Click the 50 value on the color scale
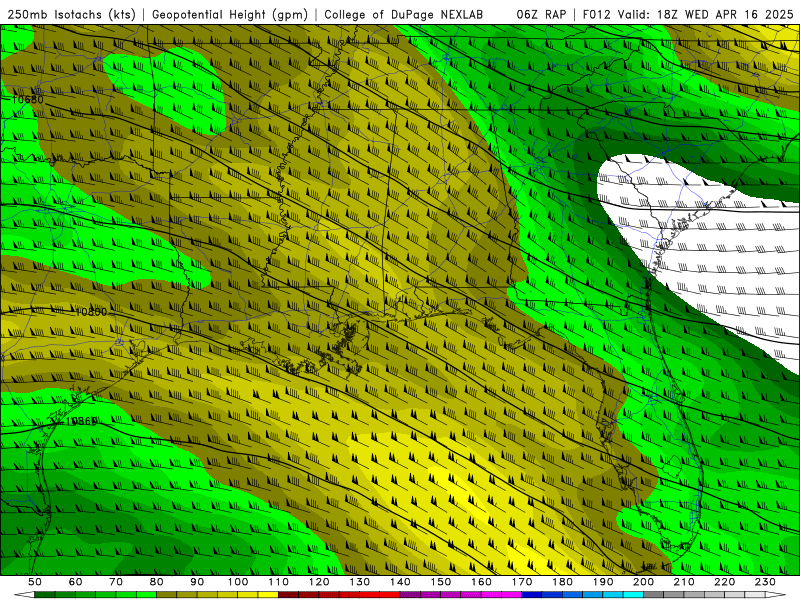The width and height of the screenshot is (800, 600). point(35,582)
